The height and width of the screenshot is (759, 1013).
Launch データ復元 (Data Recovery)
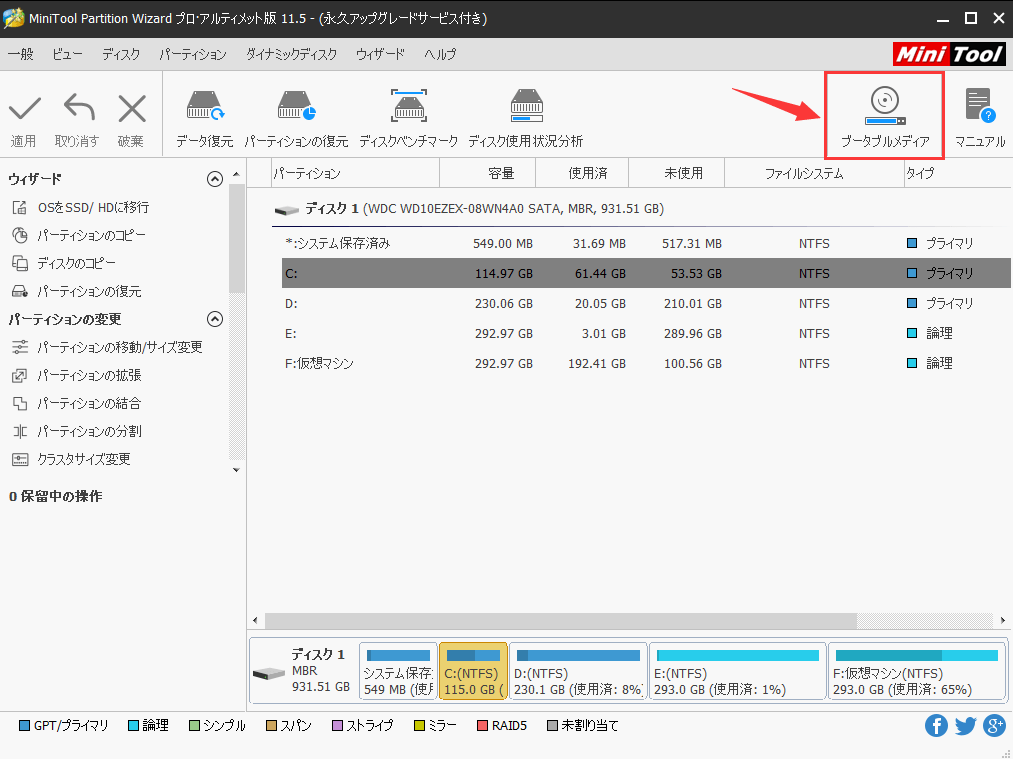click(204, 113)
